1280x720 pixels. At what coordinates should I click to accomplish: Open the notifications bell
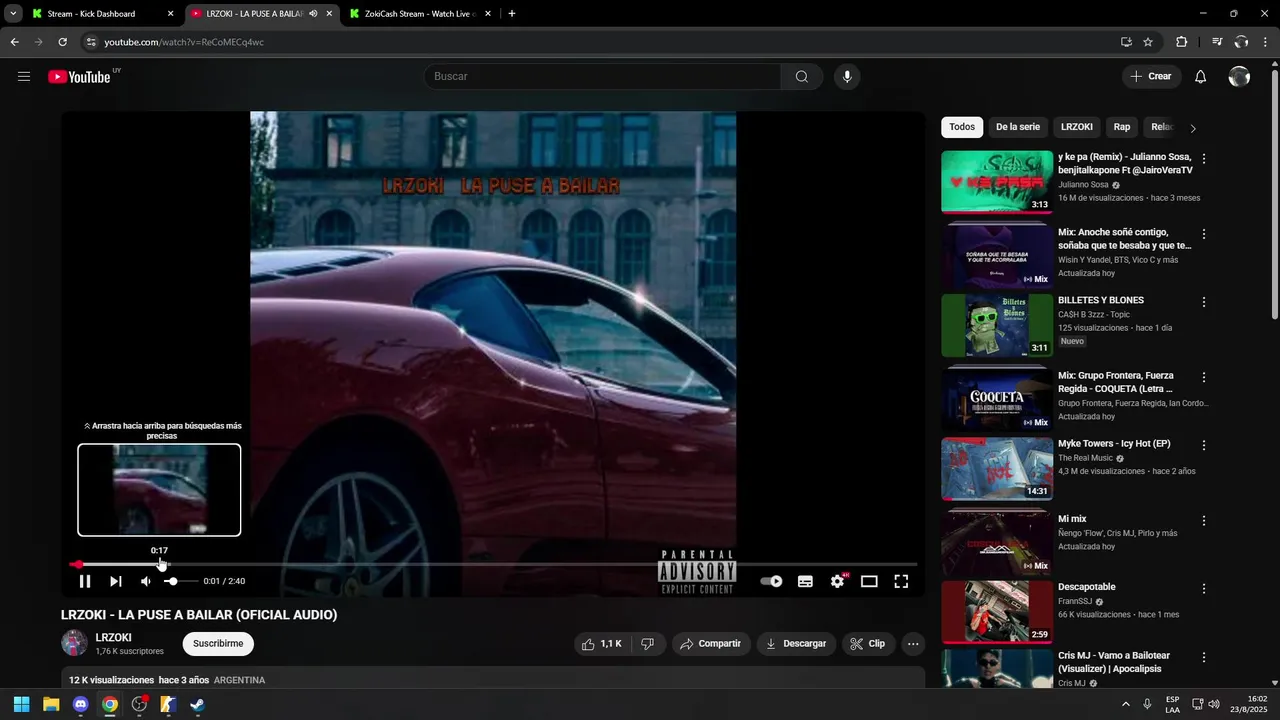pos(1201,77)
